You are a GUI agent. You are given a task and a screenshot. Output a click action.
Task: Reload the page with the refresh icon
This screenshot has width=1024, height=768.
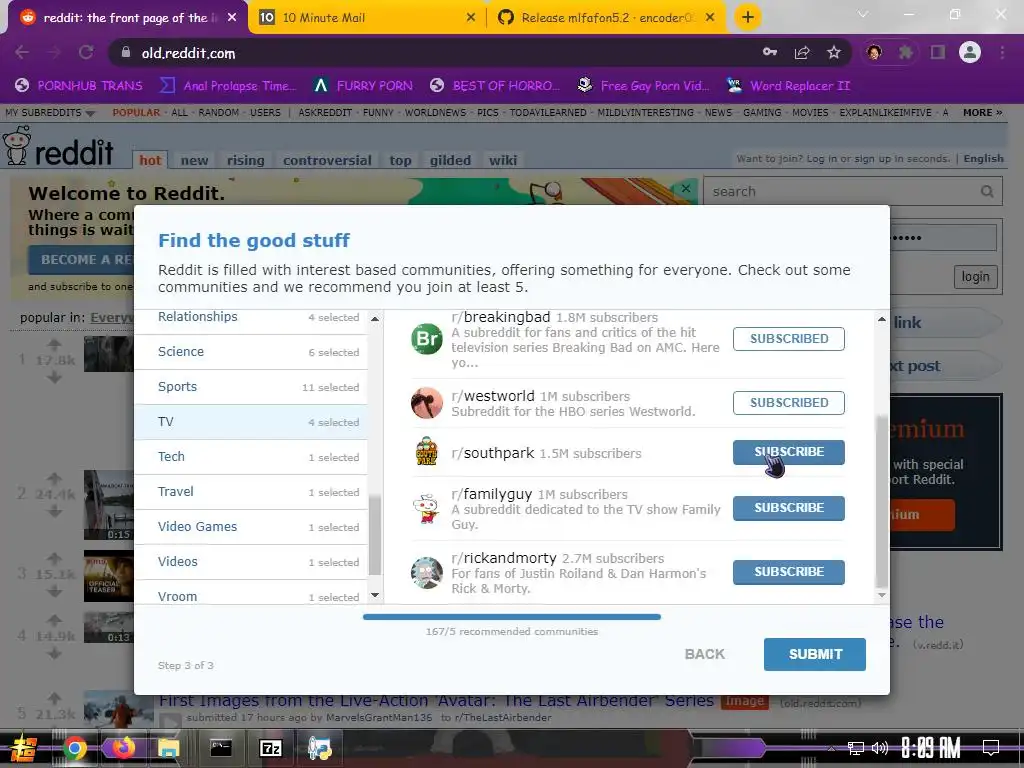(x=86, y=52)
